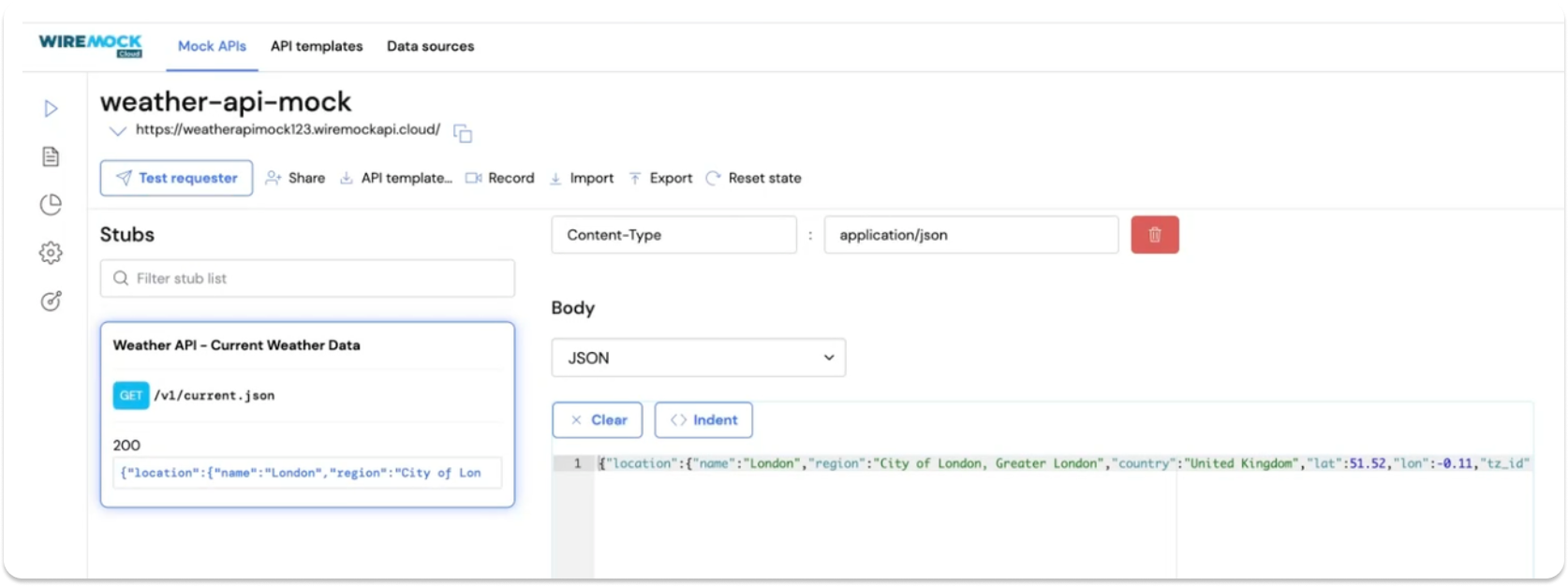The image size is (1568, 586).
Task: Edit the application/json header value field
Action: (971, 235)
